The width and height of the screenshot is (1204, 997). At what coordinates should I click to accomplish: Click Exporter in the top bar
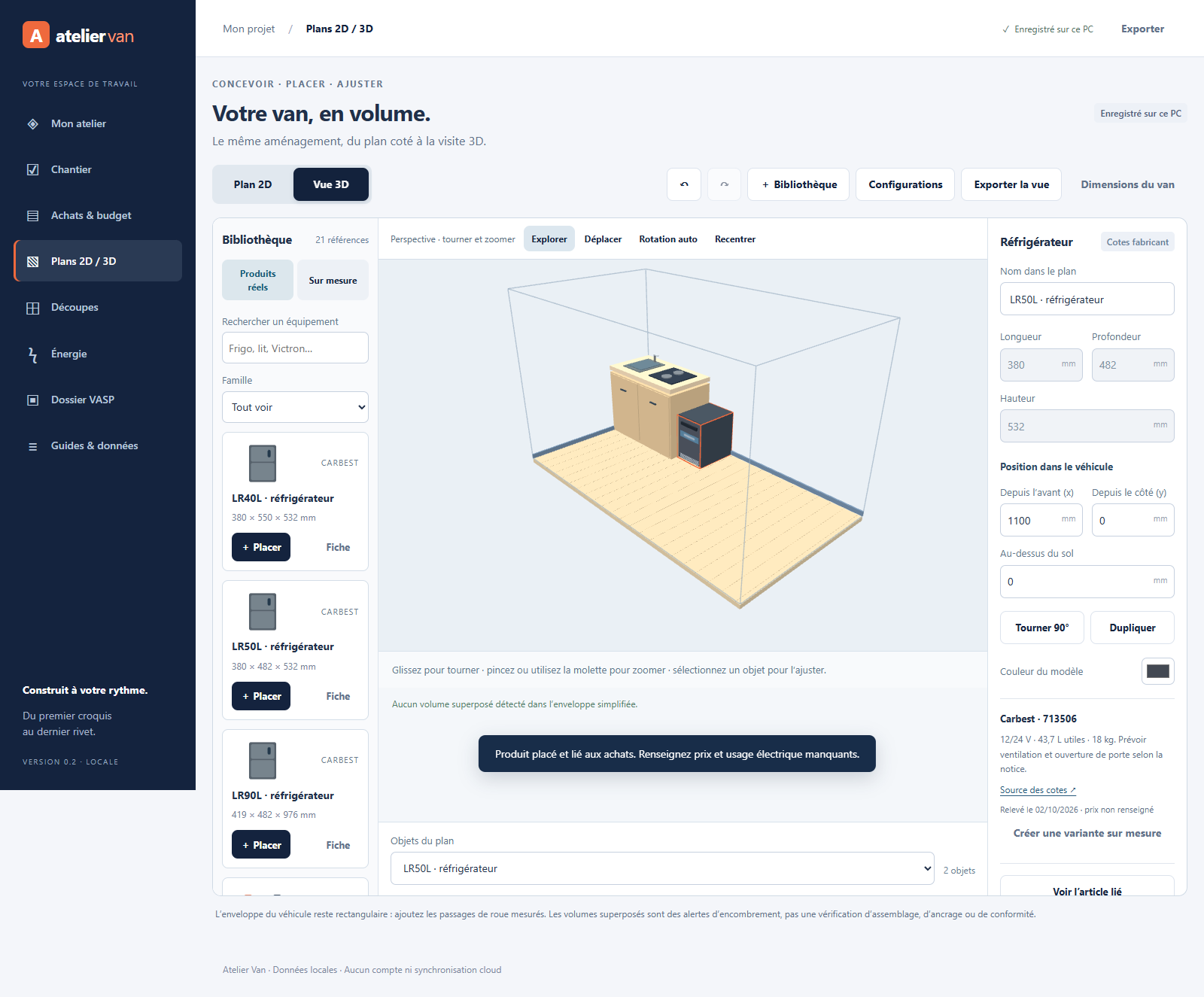(x=1142, y=29)
